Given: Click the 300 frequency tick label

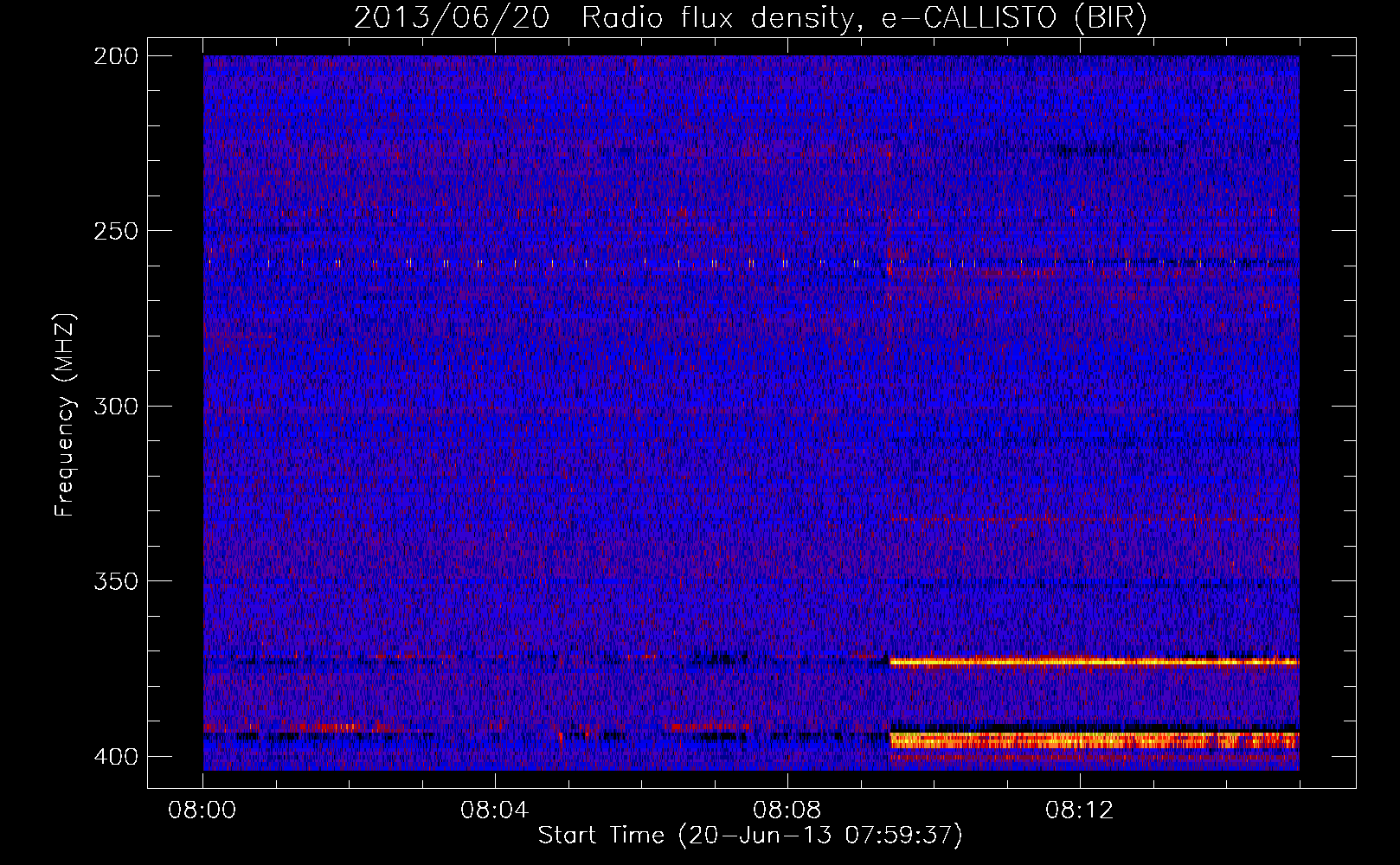Looking at the screenshot, I should [x=115, y=406].
